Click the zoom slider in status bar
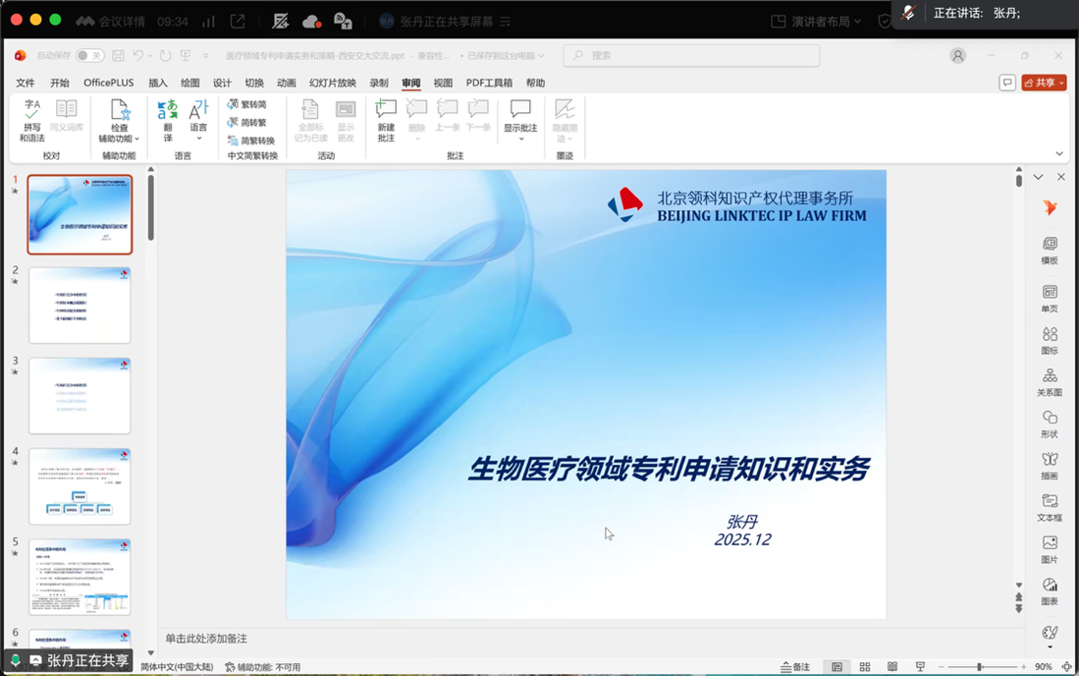The width and height of the screenshot is (1079, 676). (980, 667)
